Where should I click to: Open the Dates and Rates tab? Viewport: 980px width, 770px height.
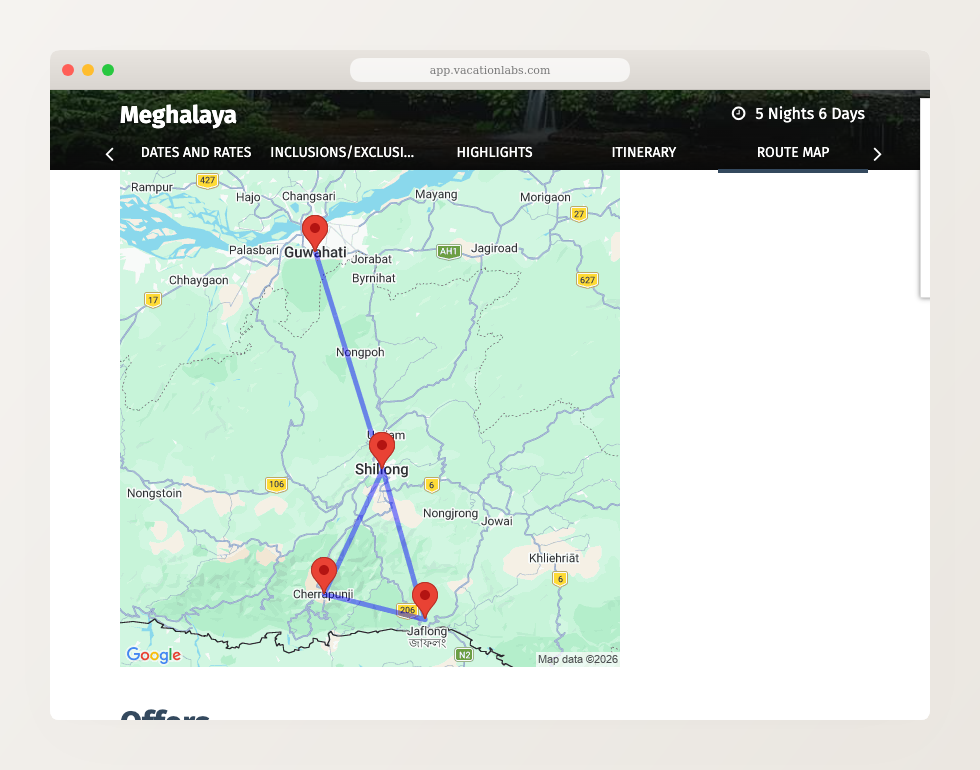196,153
